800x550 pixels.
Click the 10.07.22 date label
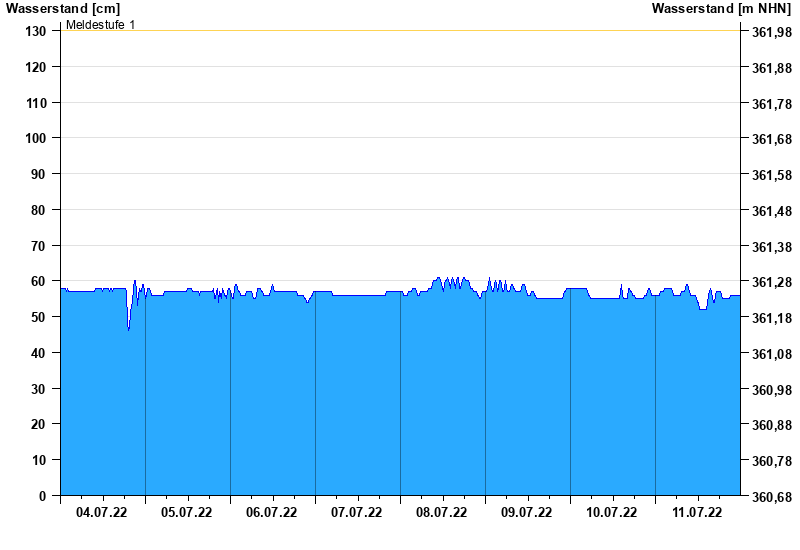pyautogui.click(x=611, y=512)
